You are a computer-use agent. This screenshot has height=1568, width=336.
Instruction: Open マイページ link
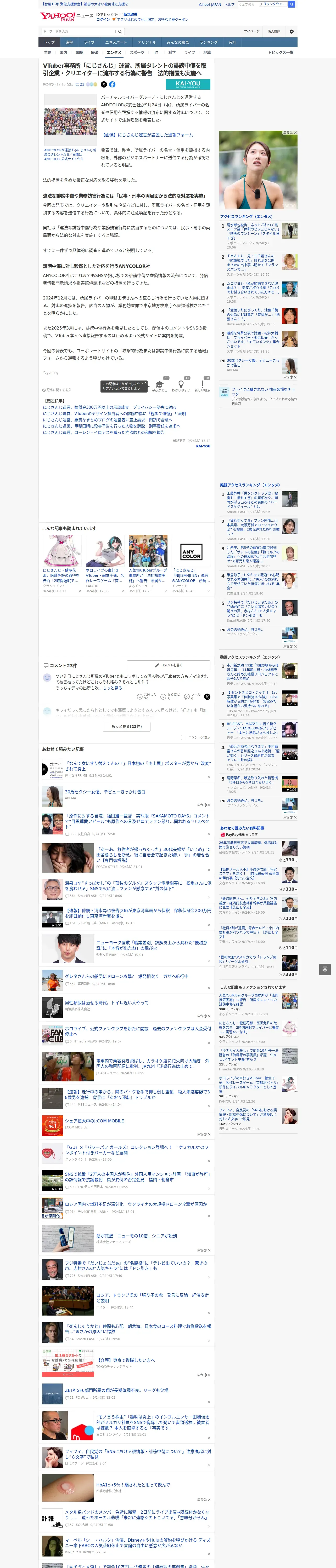(252, 32)
